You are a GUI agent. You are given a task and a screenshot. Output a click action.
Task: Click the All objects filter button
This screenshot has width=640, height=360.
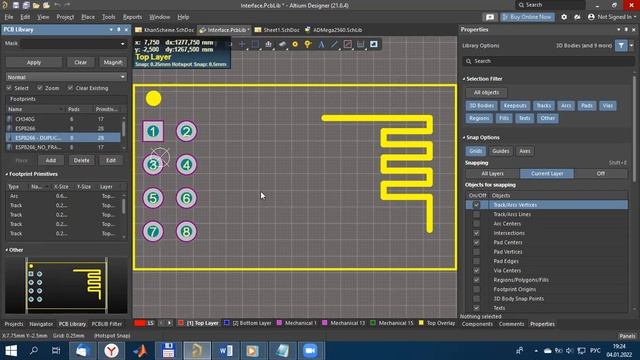(x=486, y=93)
